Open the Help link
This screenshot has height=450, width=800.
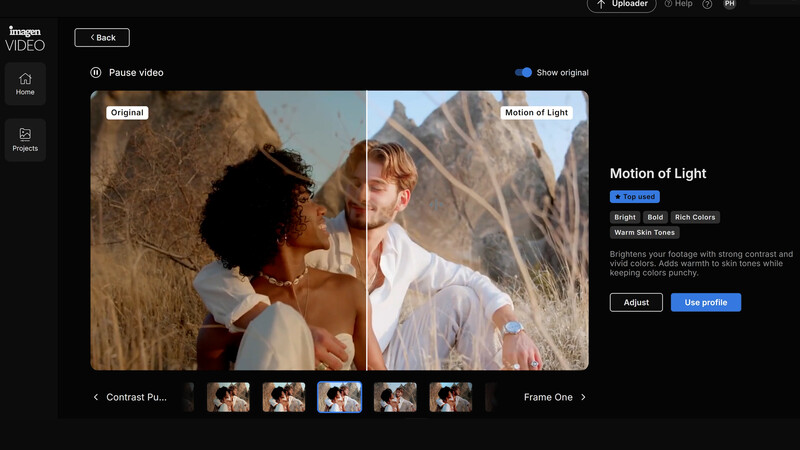pos(679,4)
